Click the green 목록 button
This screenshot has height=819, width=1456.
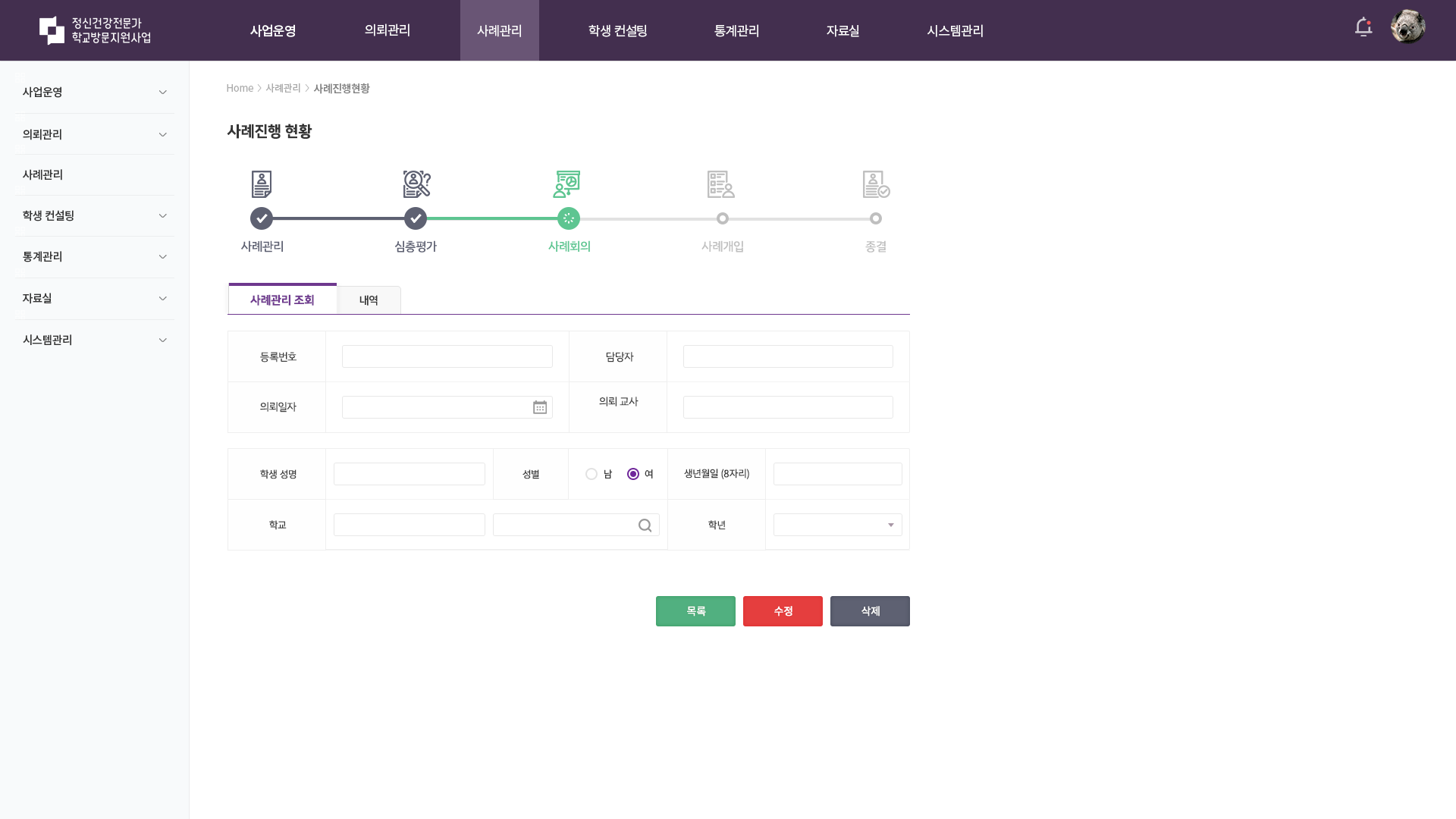(x=695, y=611)
